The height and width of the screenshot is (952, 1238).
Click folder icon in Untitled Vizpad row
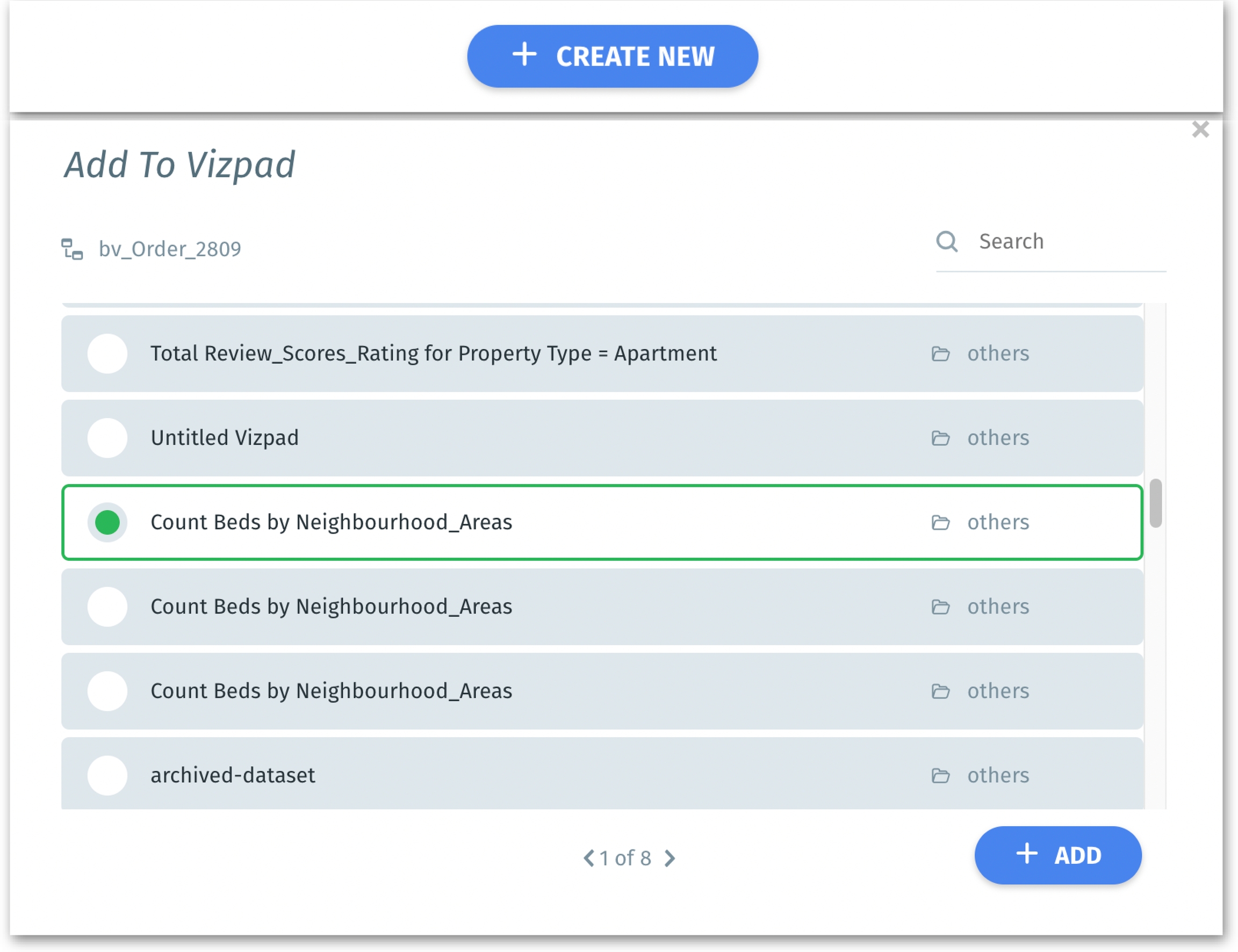point(940,438)
